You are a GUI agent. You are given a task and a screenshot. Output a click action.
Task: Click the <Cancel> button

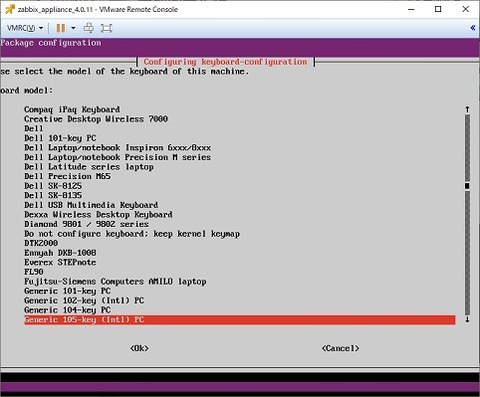(340, 348)
